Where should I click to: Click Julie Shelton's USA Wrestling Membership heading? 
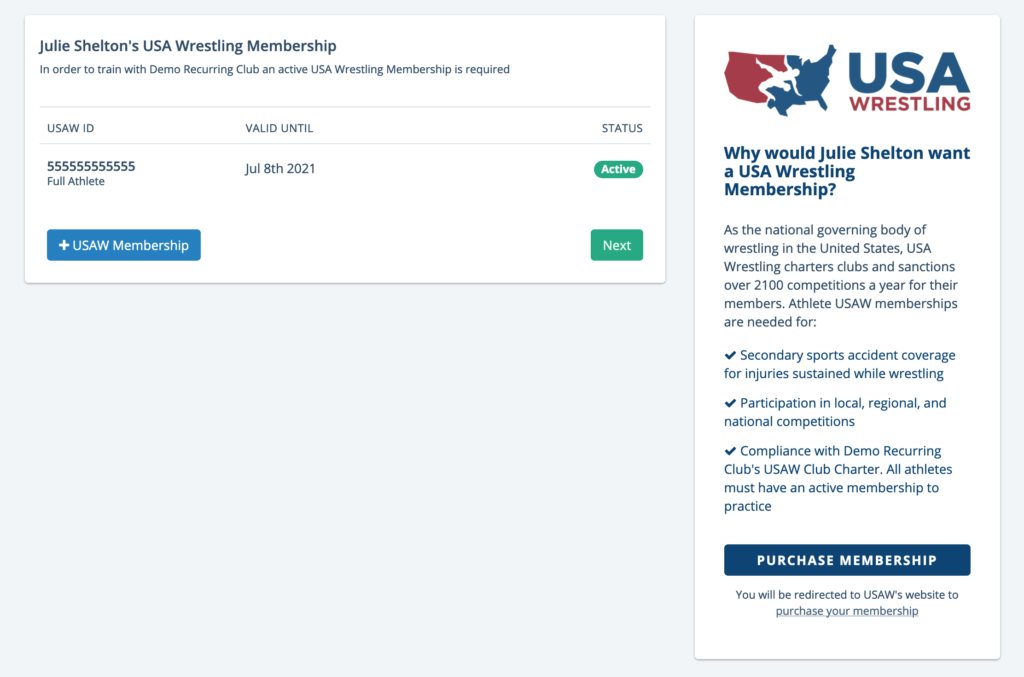click(x=188, y=46)
